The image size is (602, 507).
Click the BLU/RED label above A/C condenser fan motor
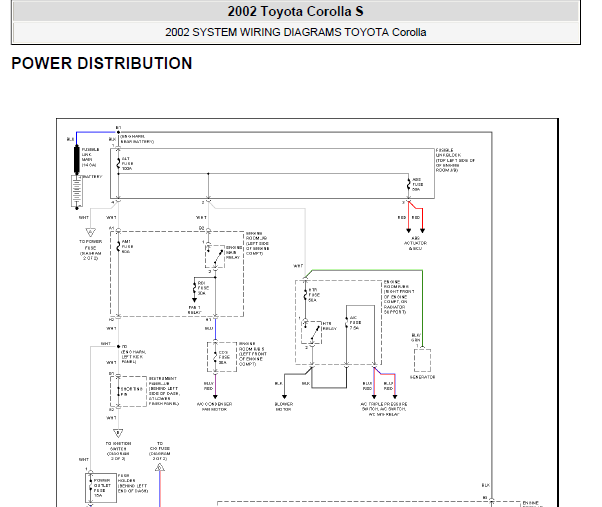[208, 386]
